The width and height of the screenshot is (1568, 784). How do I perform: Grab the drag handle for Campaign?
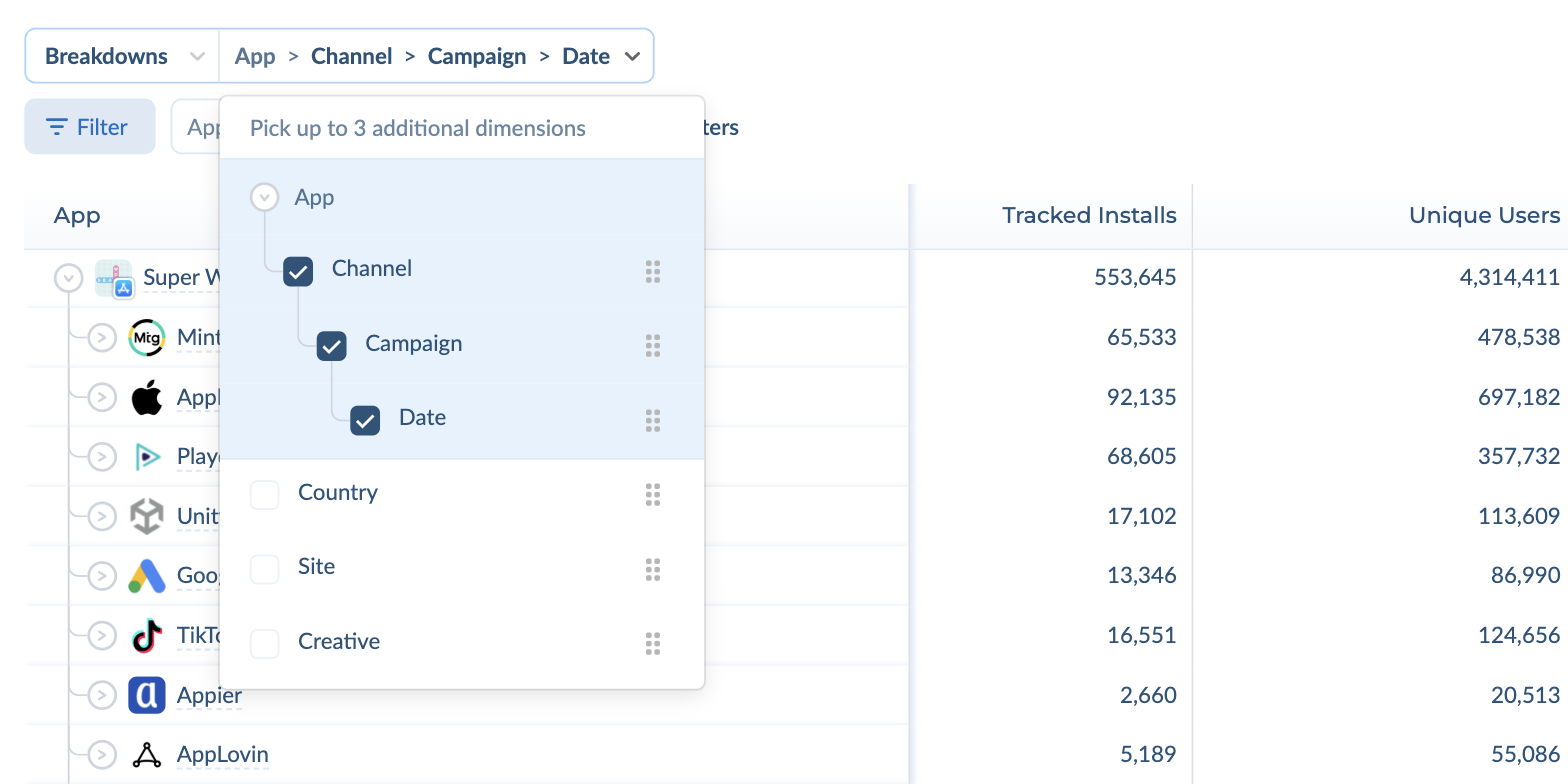[x=653, y=346]
